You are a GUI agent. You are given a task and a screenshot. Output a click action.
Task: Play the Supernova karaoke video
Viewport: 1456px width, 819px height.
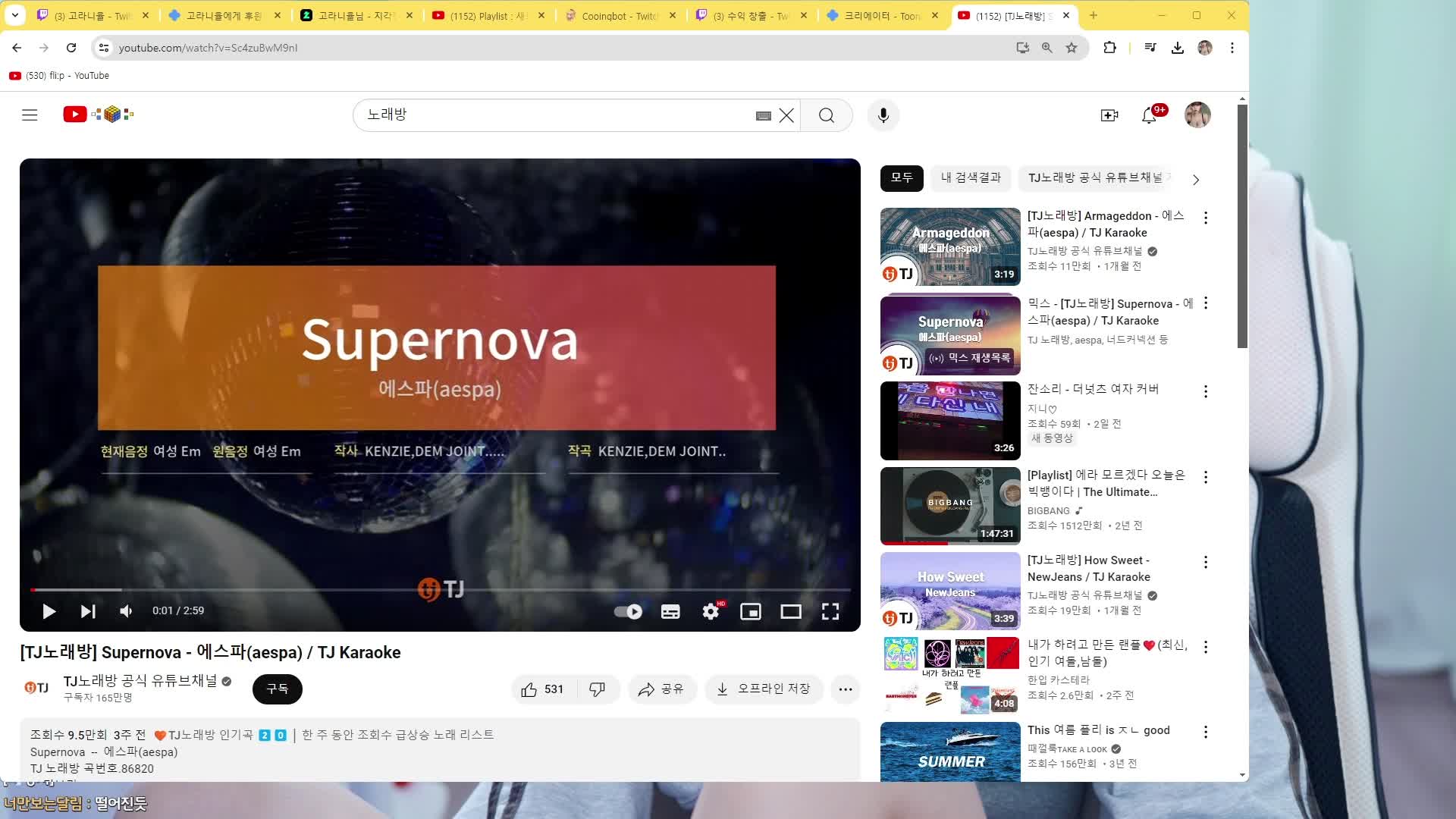49,611
